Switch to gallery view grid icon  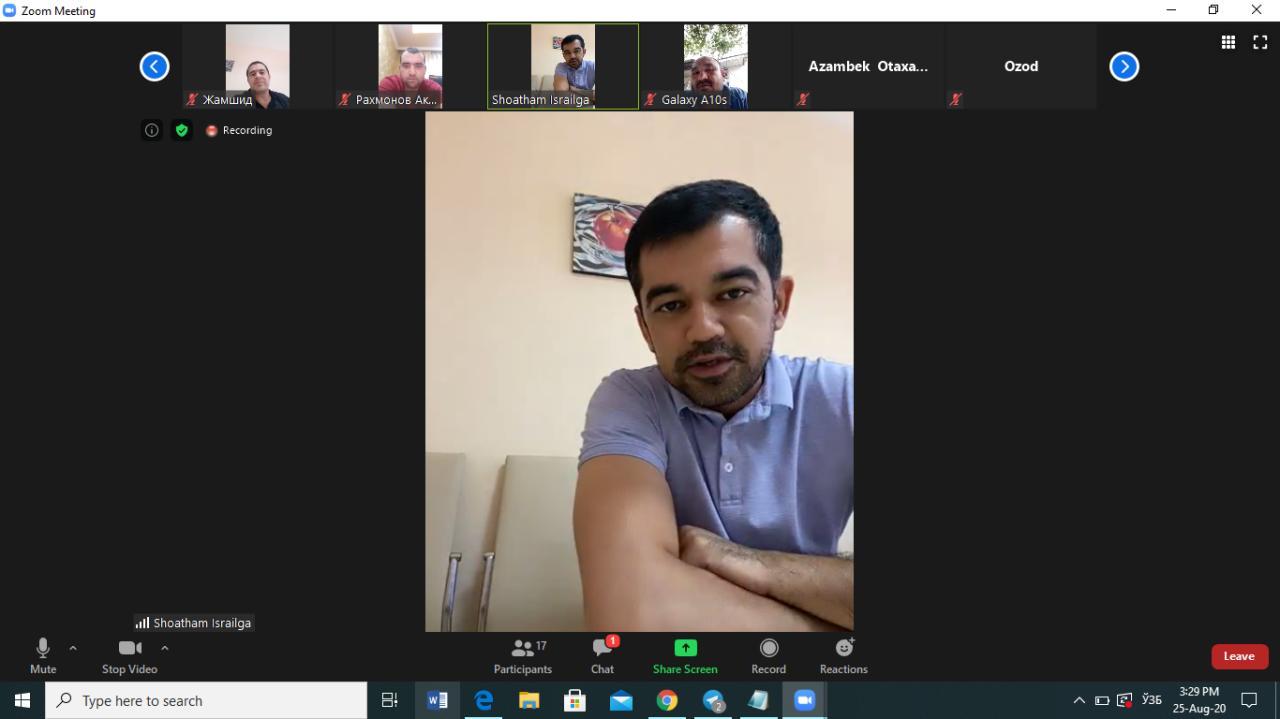click(1228, 42)
